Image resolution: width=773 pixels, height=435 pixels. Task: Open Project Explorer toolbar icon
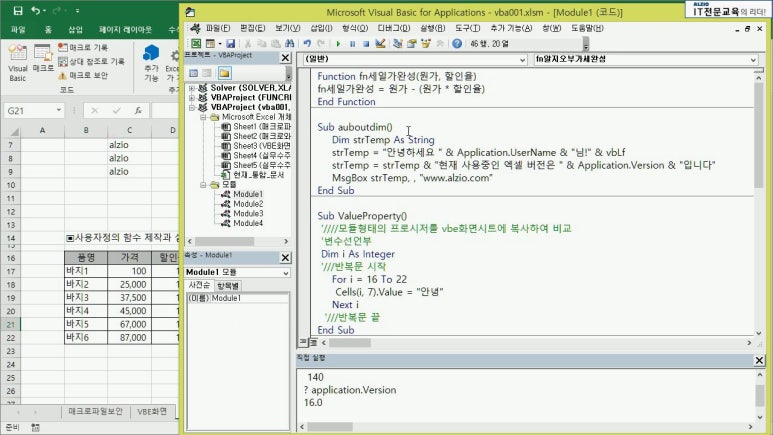(397, 44)
